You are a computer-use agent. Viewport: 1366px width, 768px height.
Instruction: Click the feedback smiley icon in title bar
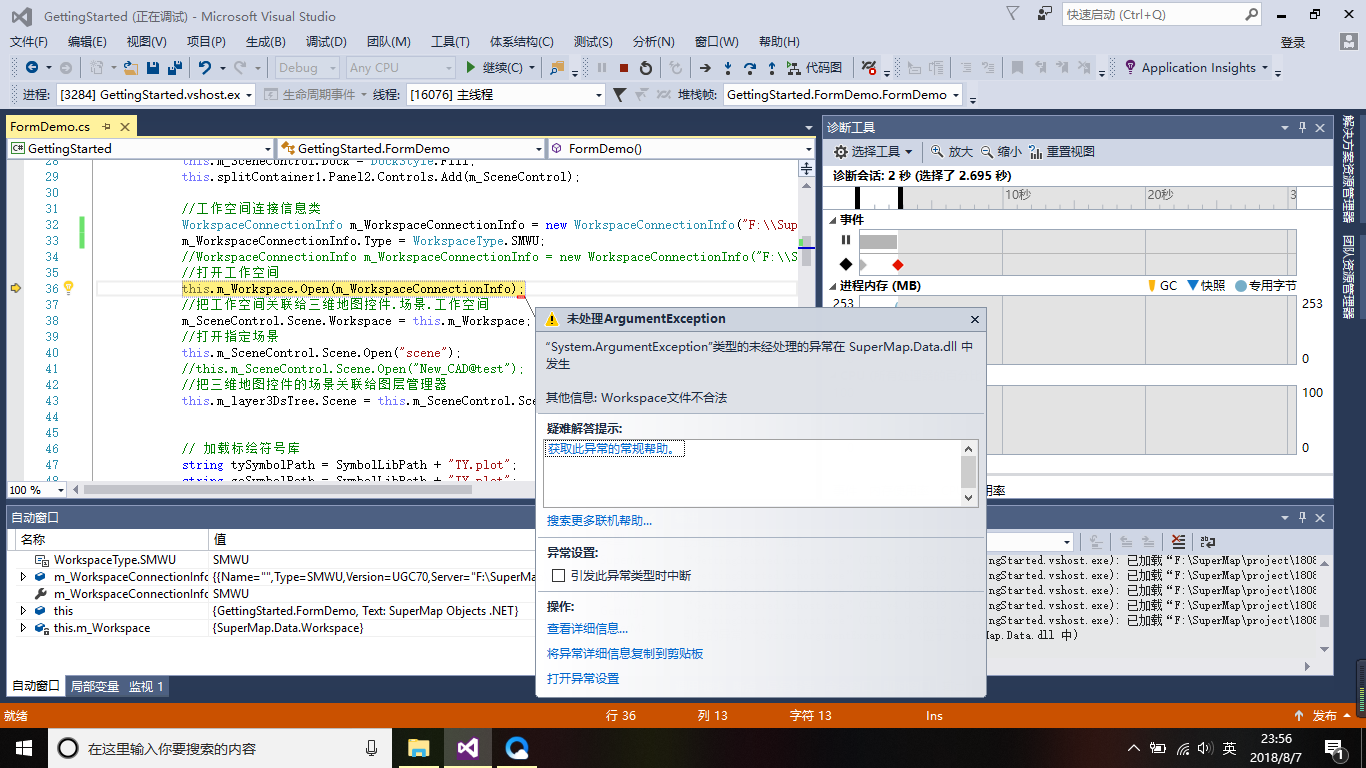click(x=1045, y=14)
